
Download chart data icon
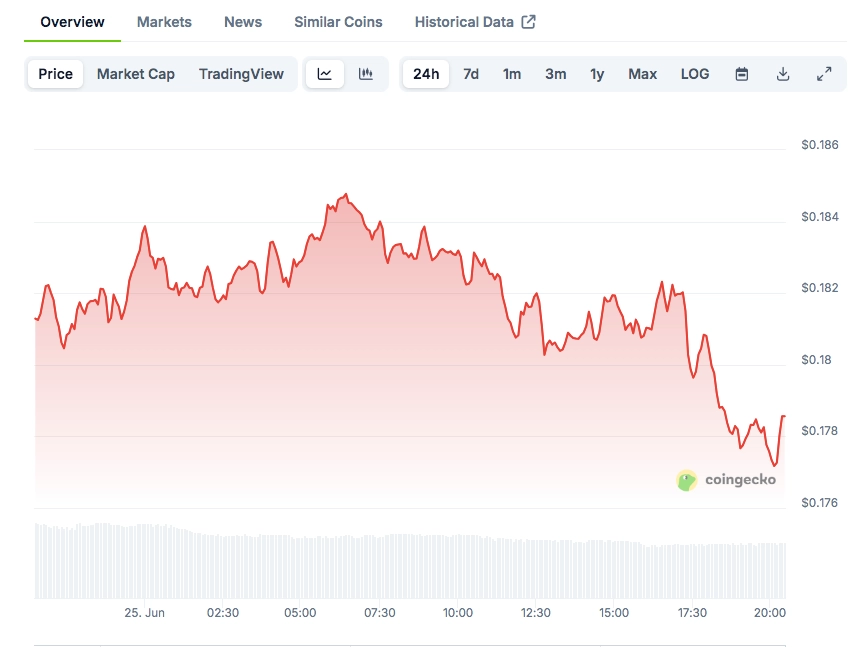coord(782,74)
